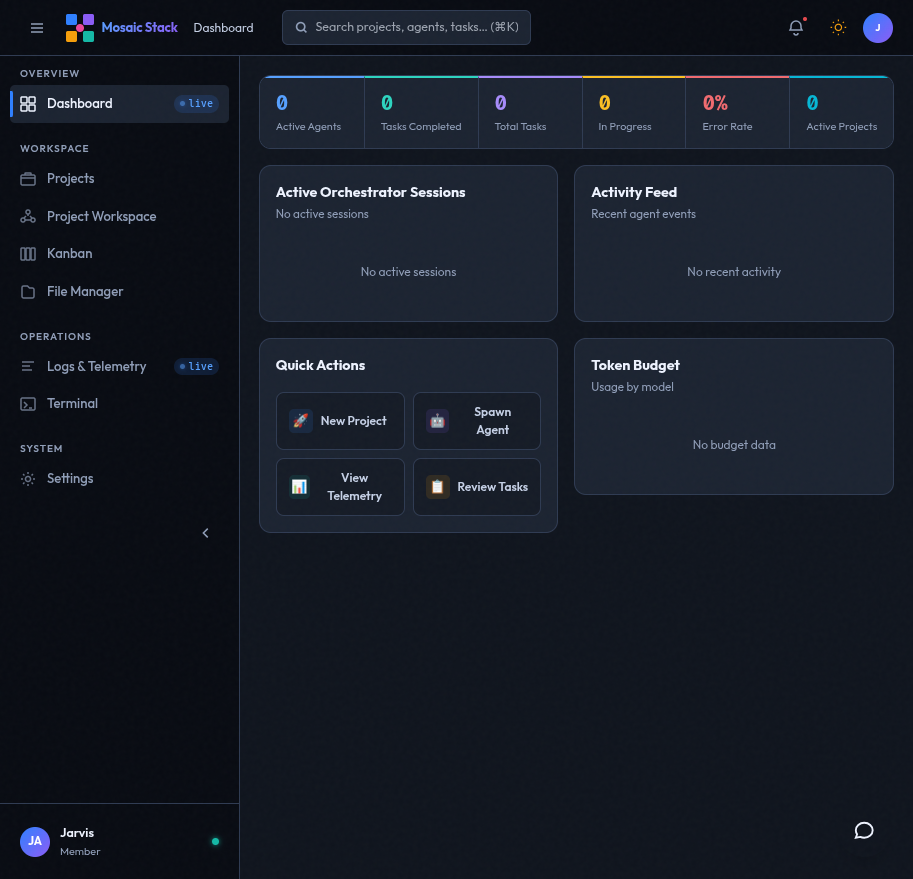Click the Kanban board icon
Image resolution: width=913 pixels, height=879 pixels.
click(28, 254)
